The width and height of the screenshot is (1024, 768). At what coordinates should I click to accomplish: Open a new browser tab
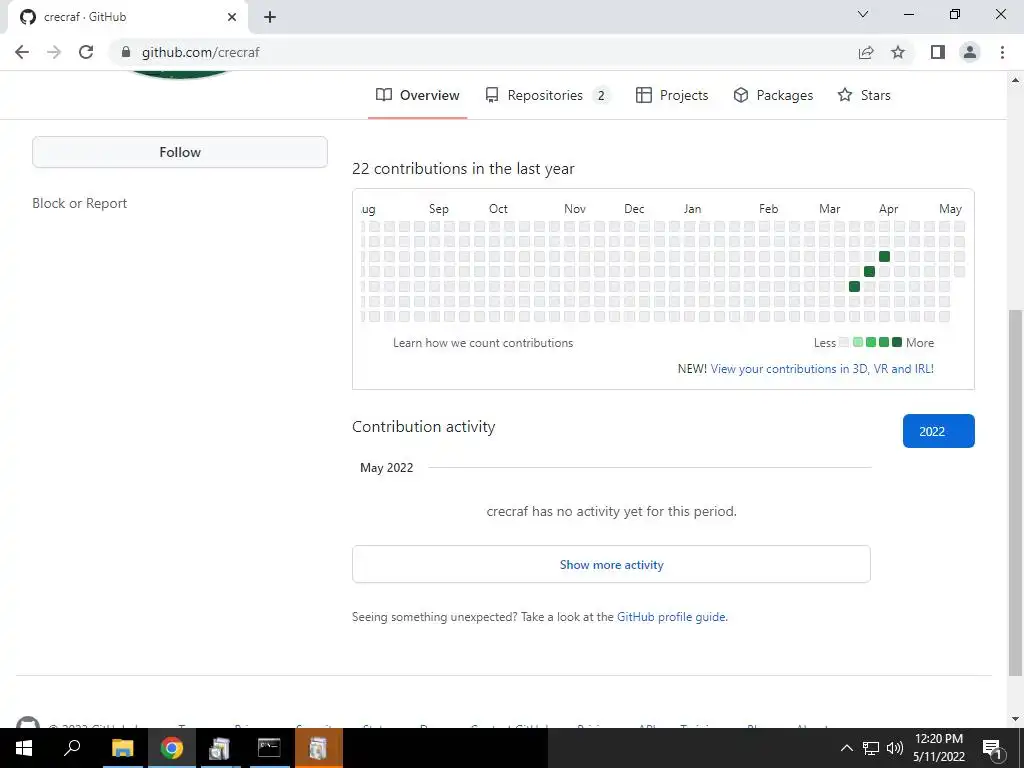click(x=270, y=17)
